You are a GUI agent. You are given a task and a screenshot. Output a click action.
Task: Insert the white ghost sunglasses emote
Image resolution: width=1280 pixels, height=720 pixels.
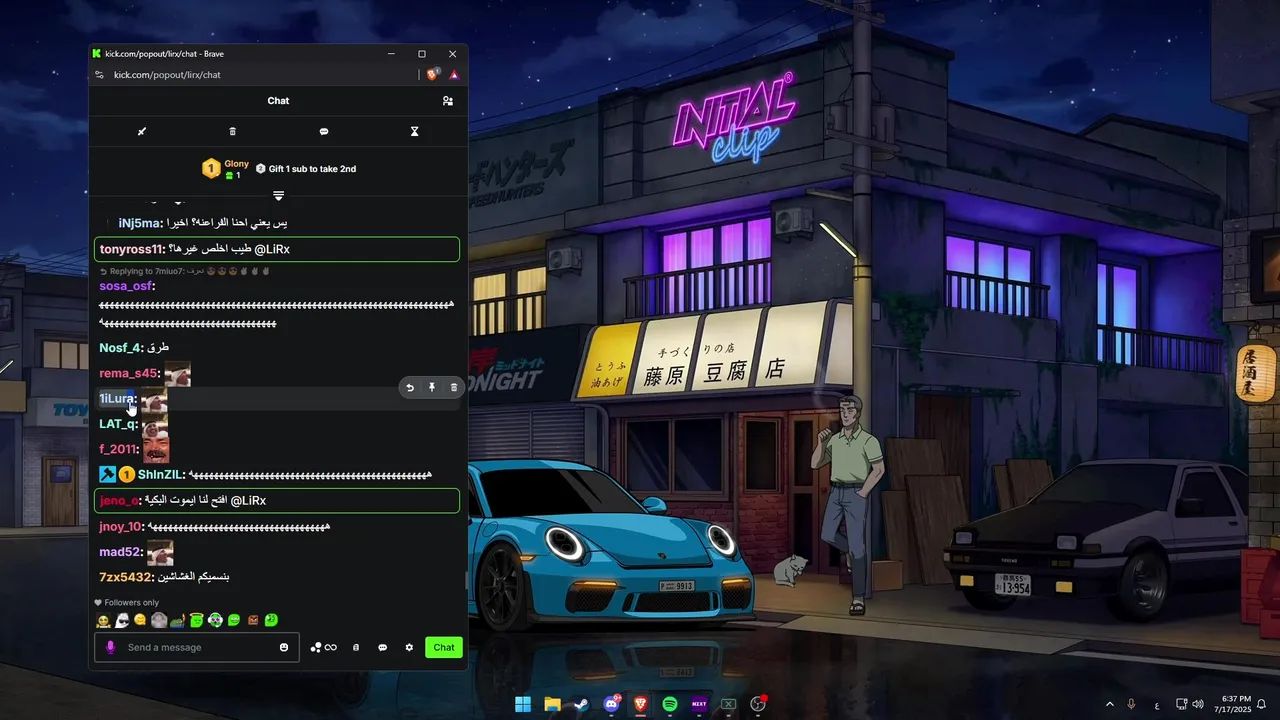pyautogui.click(x=122, y=621)
